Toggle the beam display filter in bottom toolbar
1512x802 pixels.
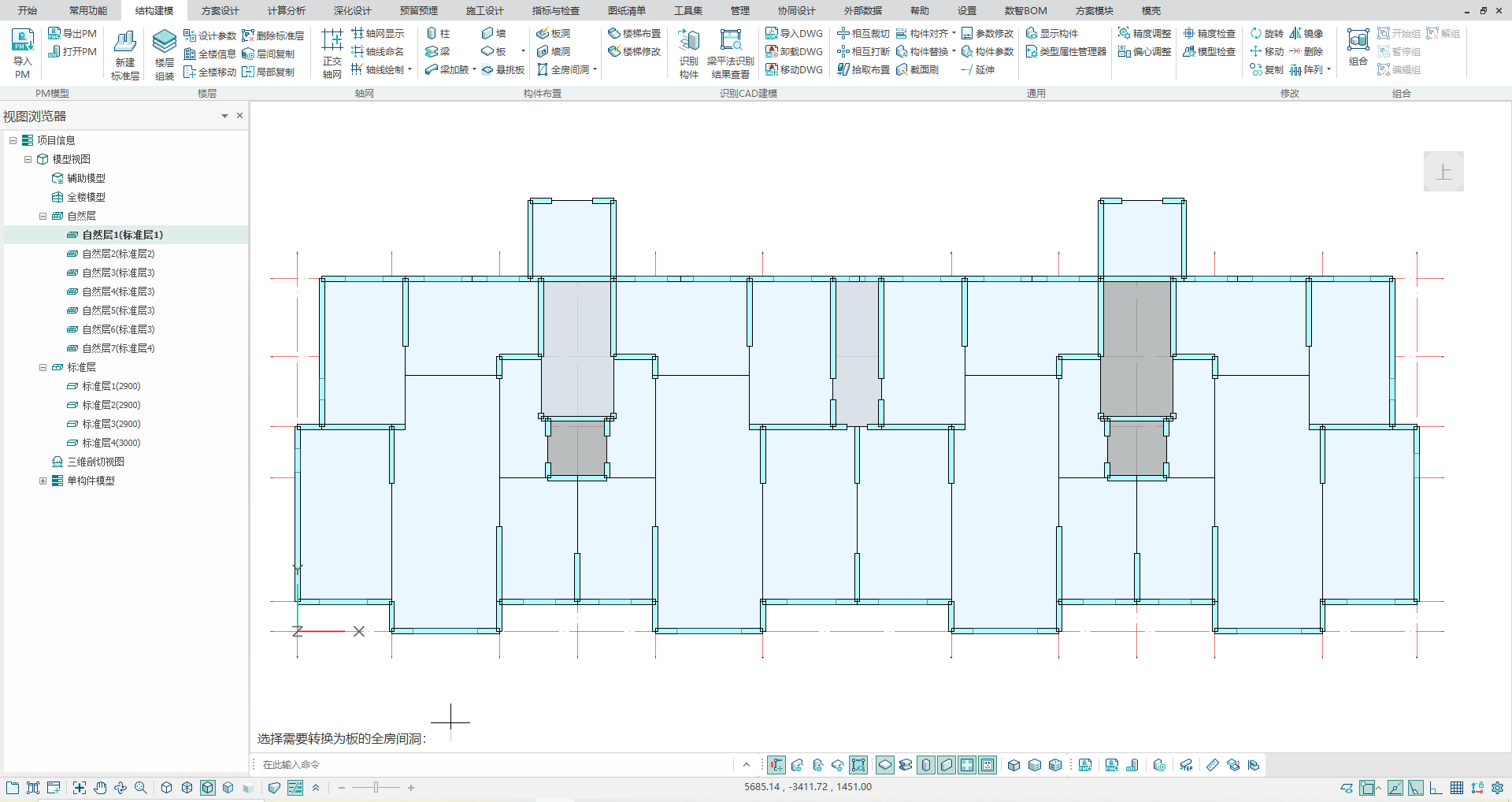pos(906,765)
